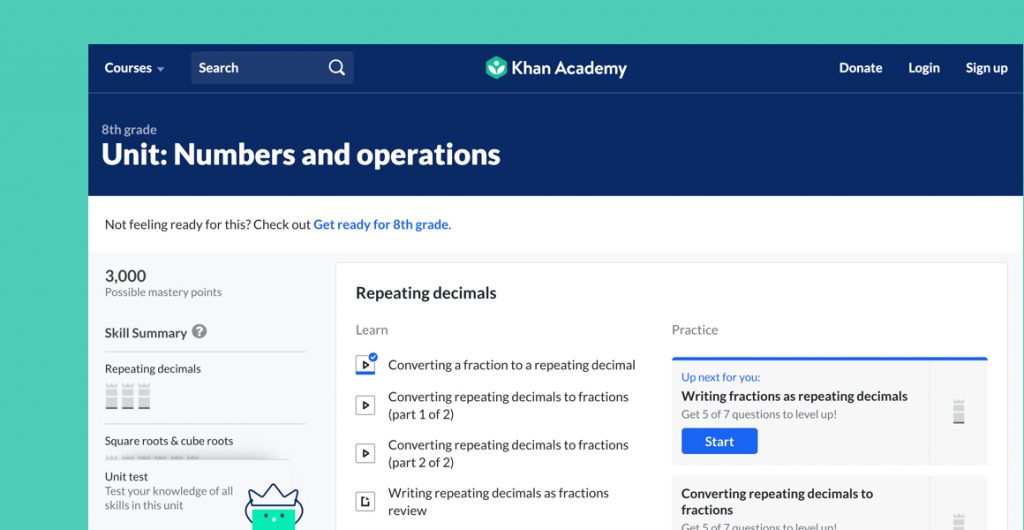The height and width of the screenshot is (530, 1024).
Task: Click the Skill Summary heading text
Action: click(146, 333)
